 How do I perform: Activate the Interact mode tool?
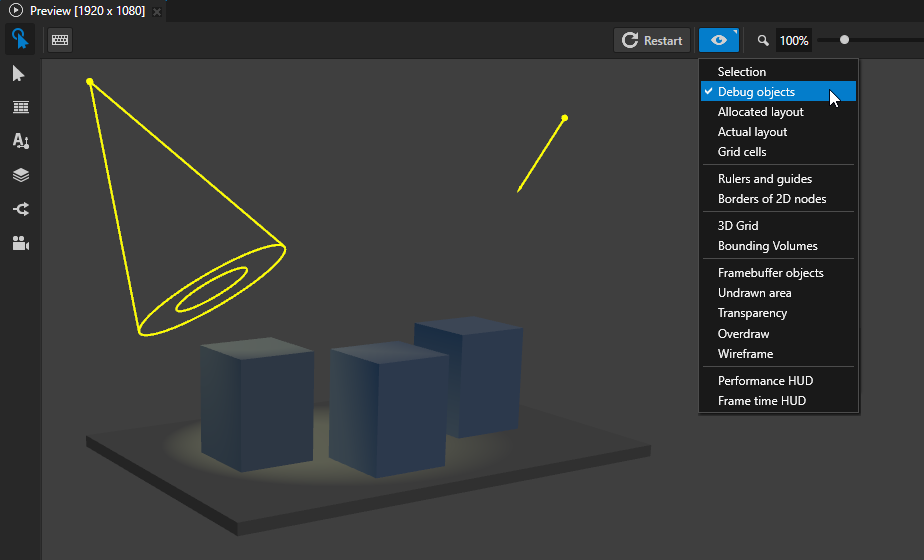click(20, 40)
